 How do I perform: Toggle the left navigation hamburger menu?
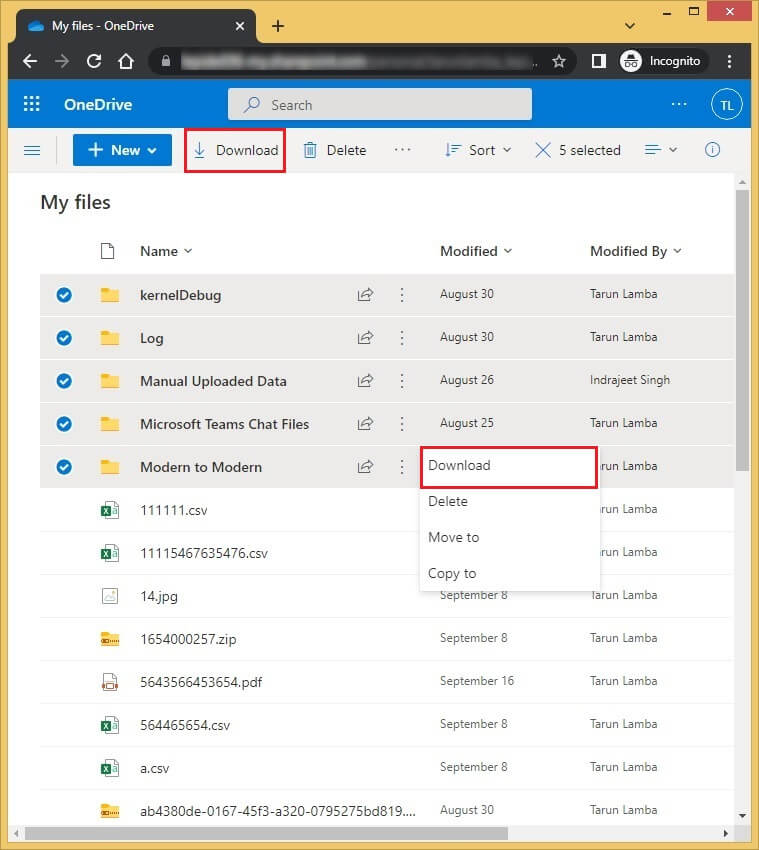(x=32, y=150)
